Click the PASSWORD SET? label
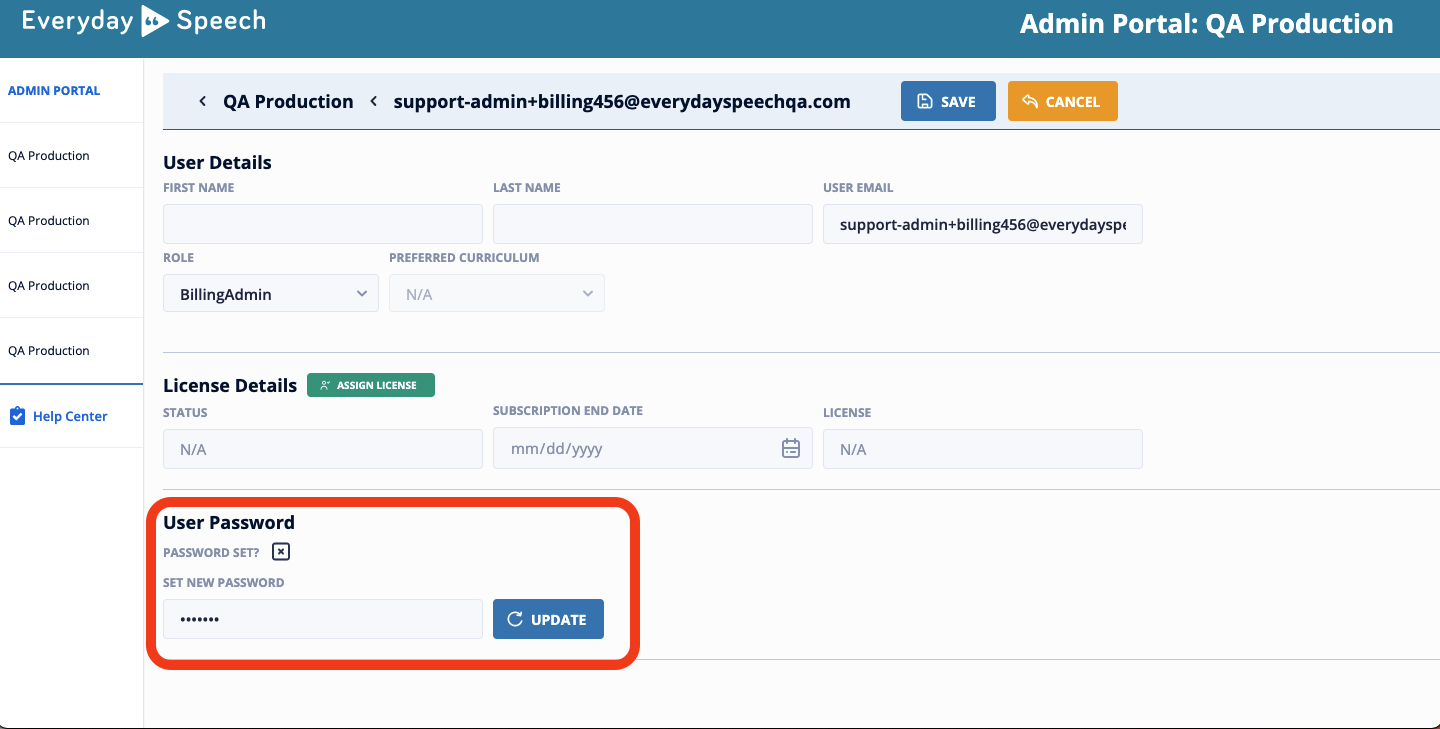Screen dimensions: 1440x729 (211, 553)
